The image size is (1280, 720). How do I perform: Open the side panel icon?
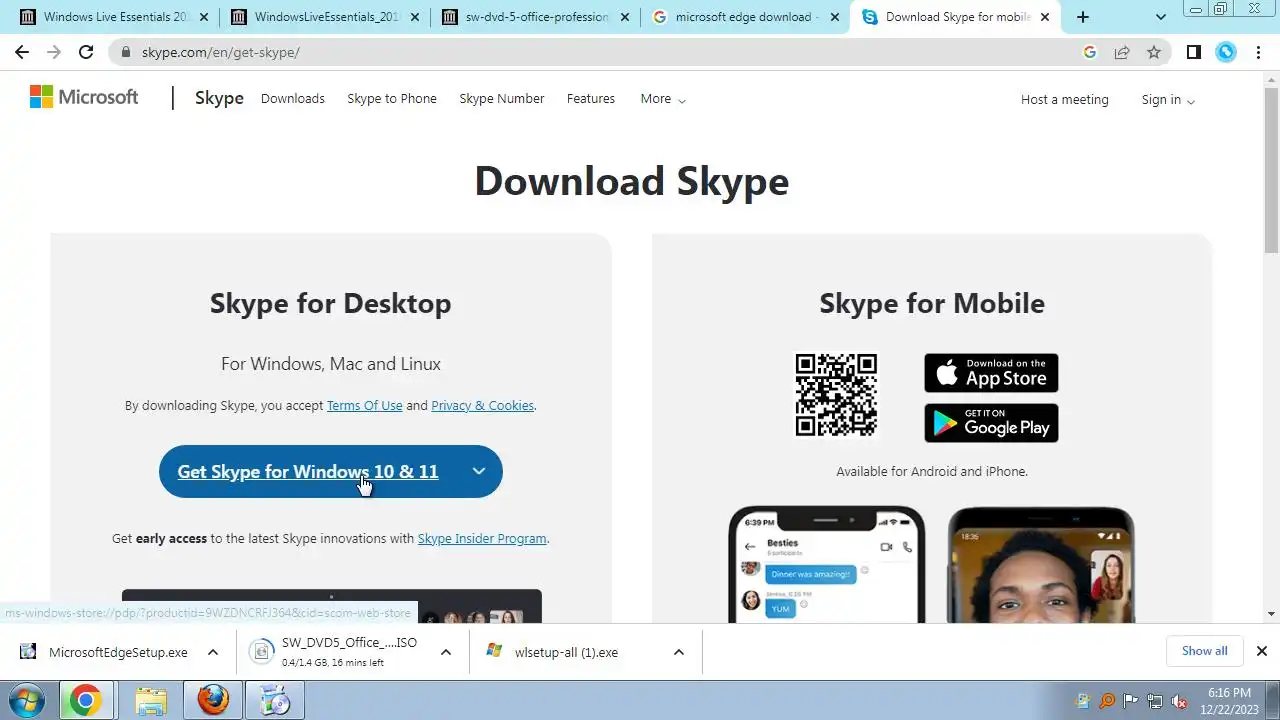pyautogui.click(x=1194, y=52)
